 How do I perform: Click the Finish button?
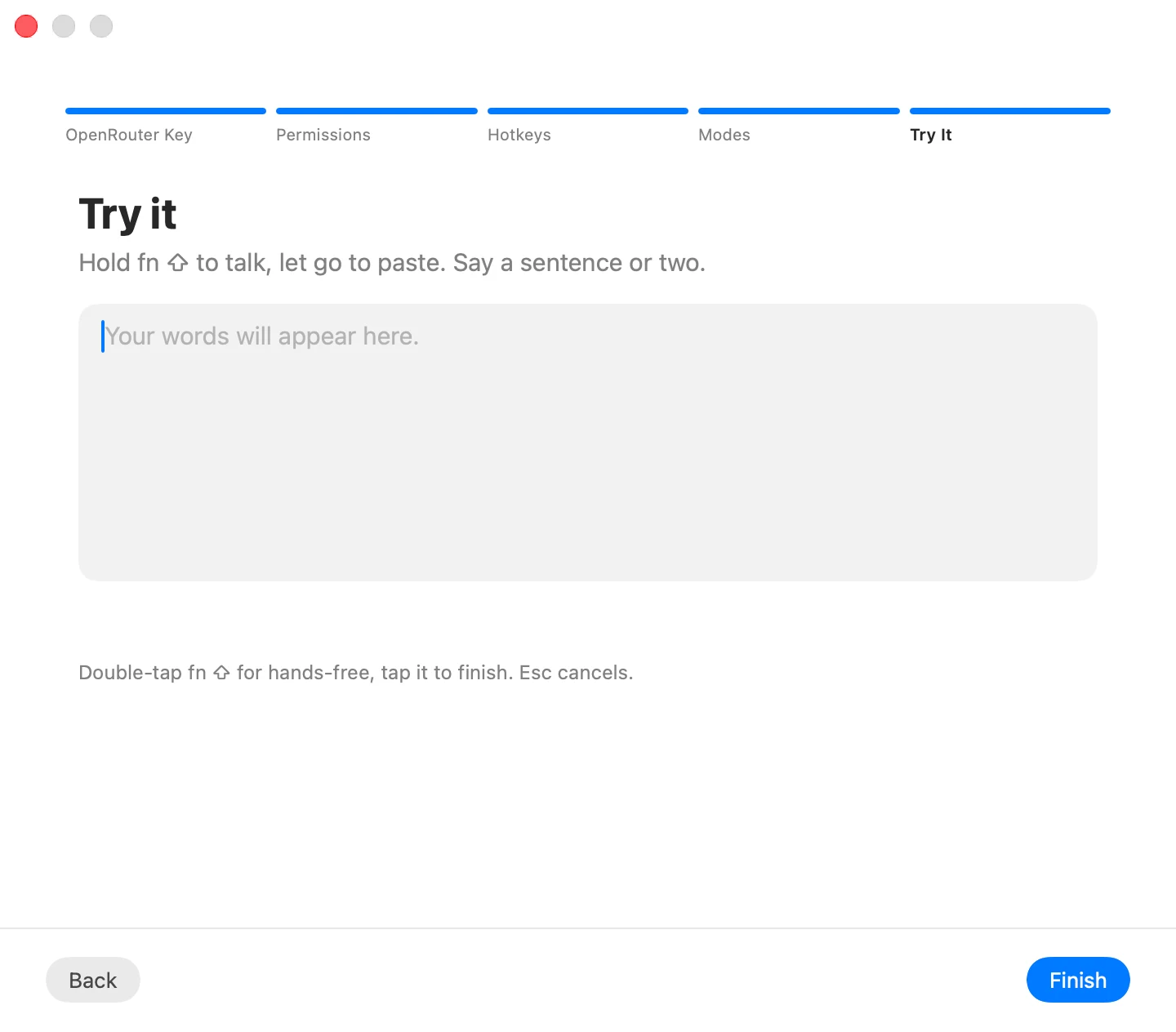[1078, 980]
